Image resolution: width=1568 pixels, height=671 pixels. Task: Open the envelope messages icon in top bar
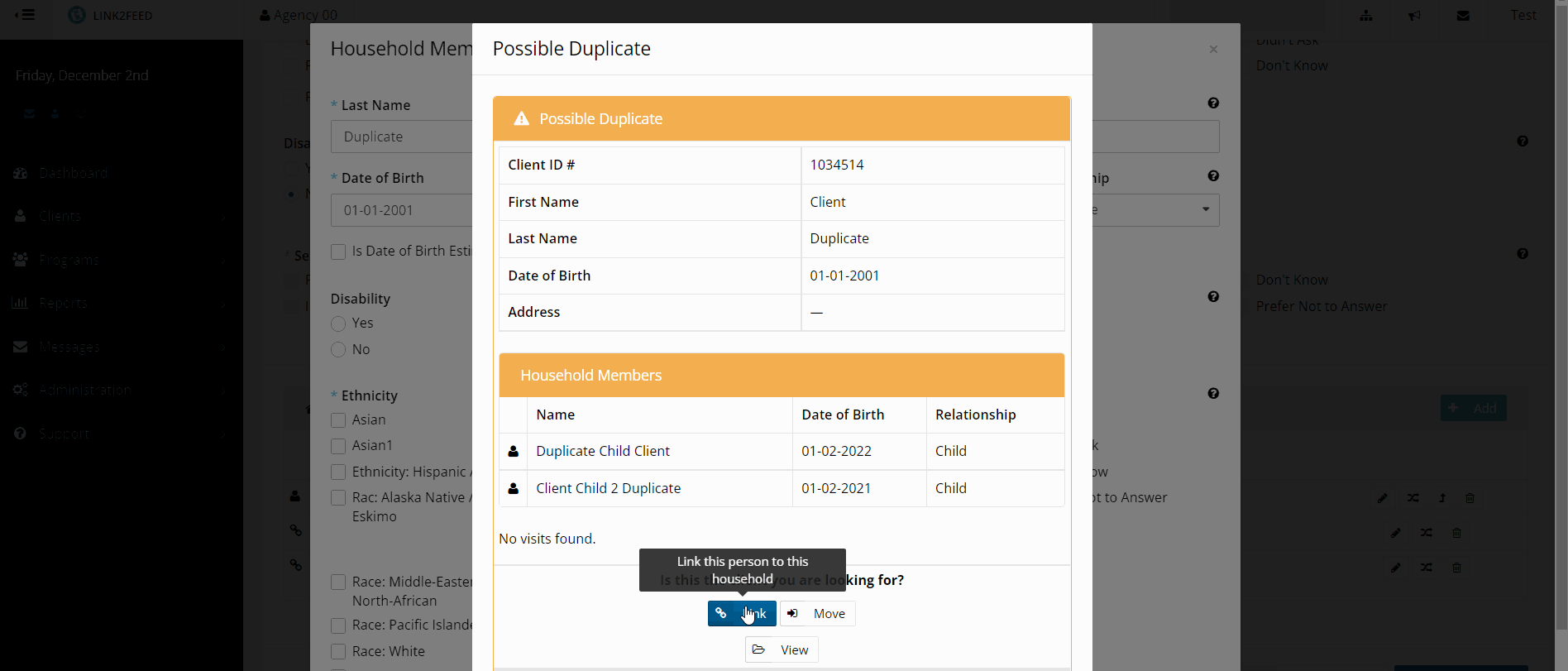pyautogui.click(x=1463, y=15)
